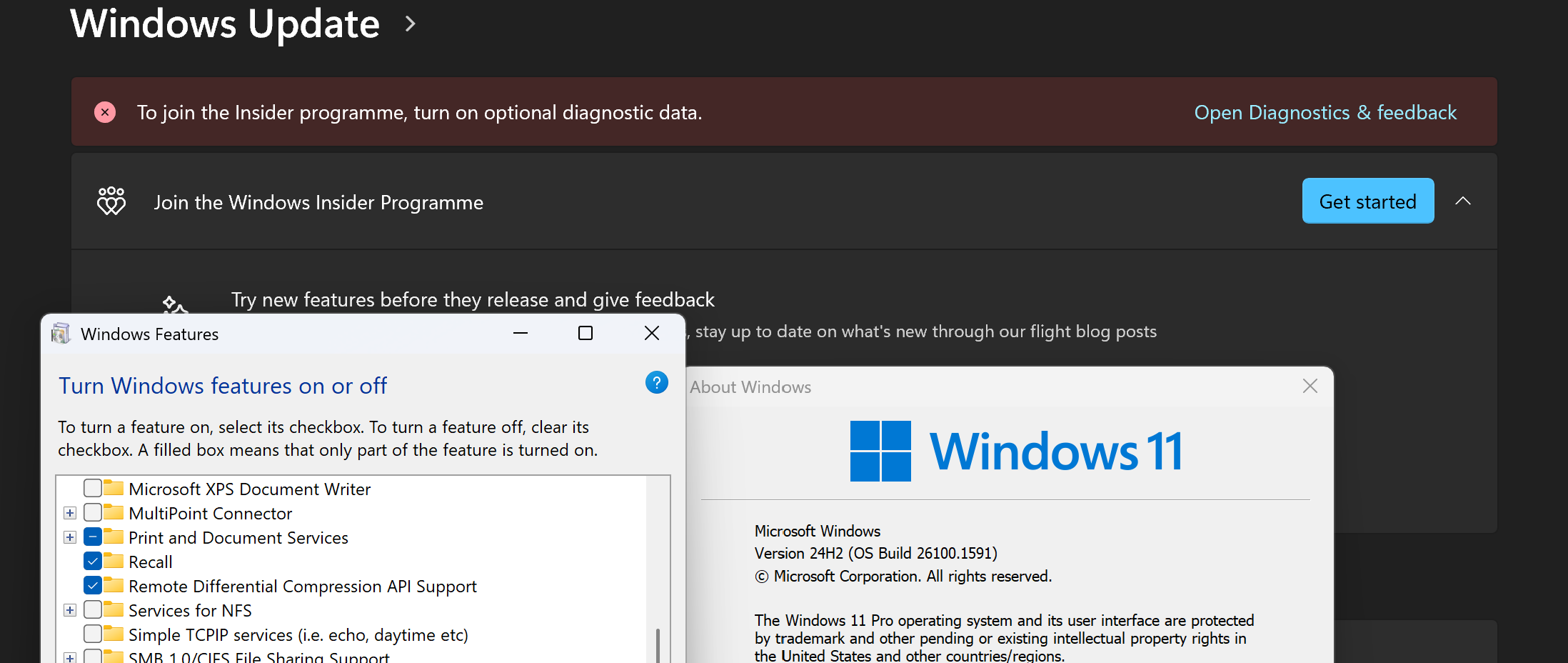
Task: Click the Windows 11 logo
Action: pos(880,451)
